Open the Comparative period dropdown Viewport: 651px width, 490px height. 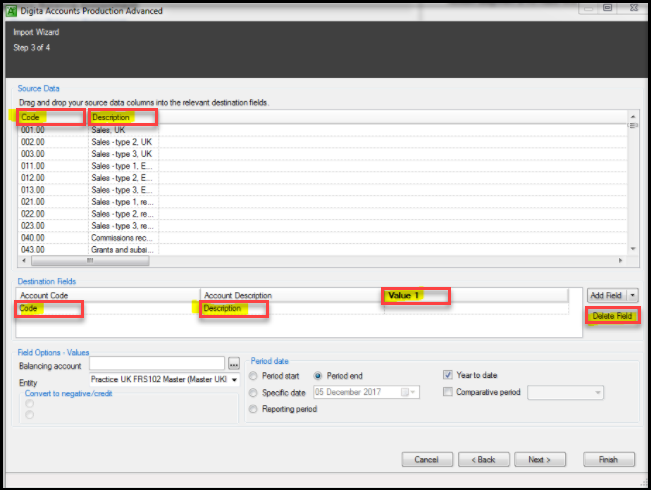coord(597,393)
